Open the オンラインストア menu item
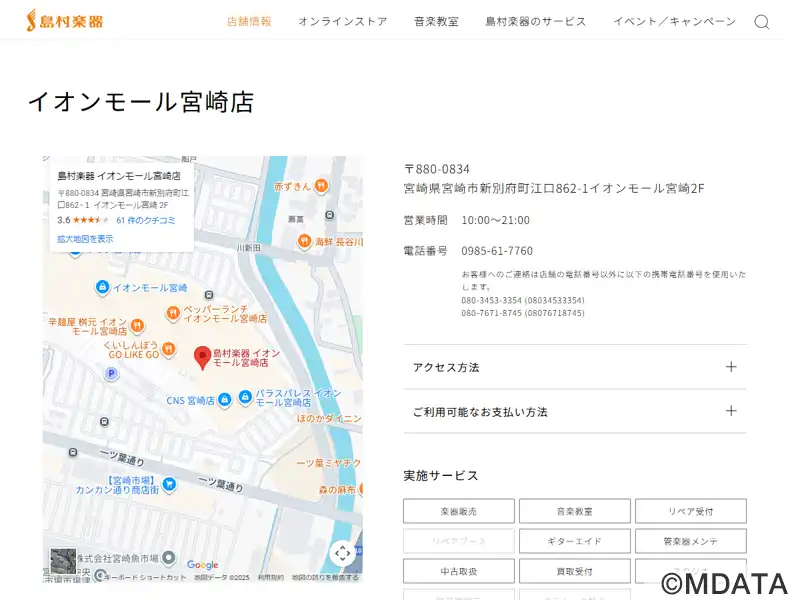Screen dimensions: 800x600 342,21
